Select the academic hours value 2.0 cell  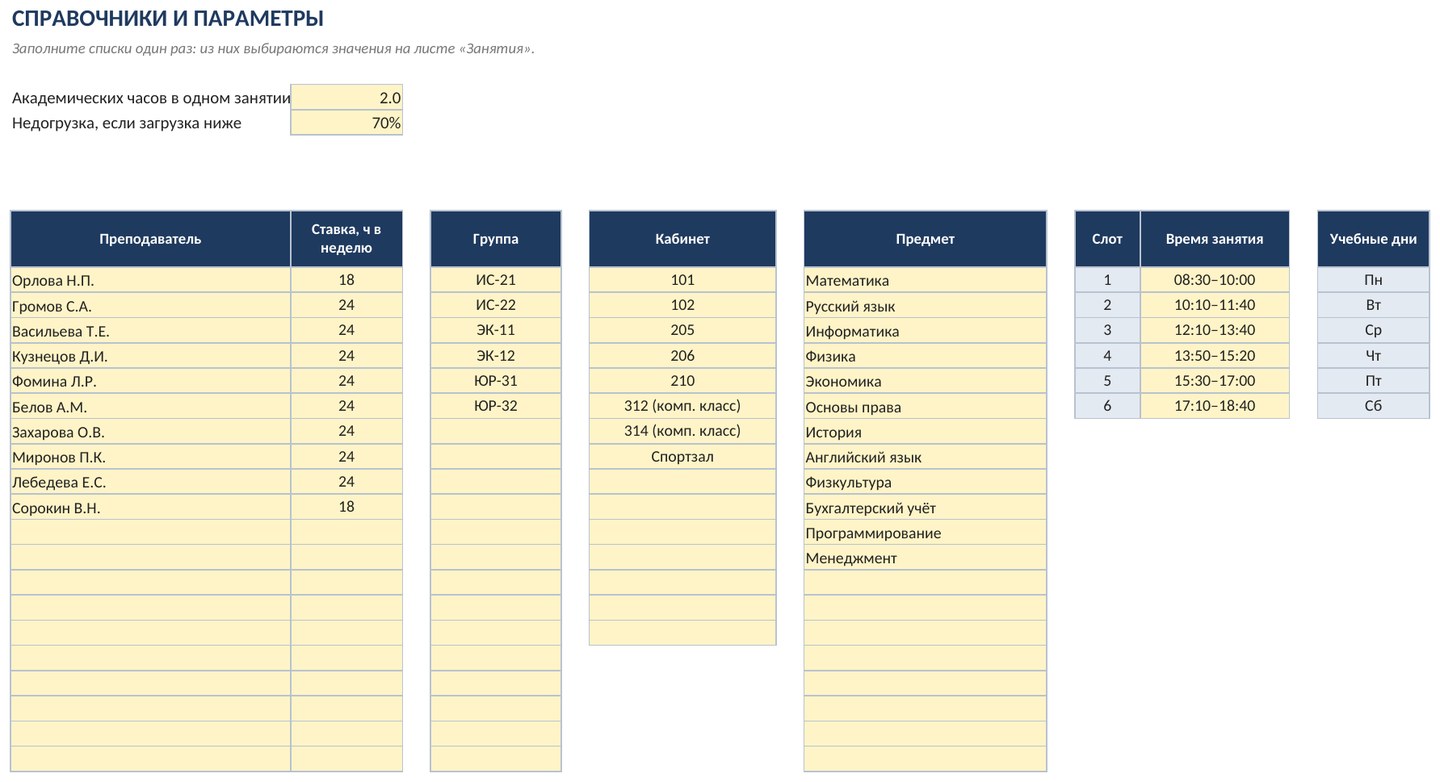(347, 98)
